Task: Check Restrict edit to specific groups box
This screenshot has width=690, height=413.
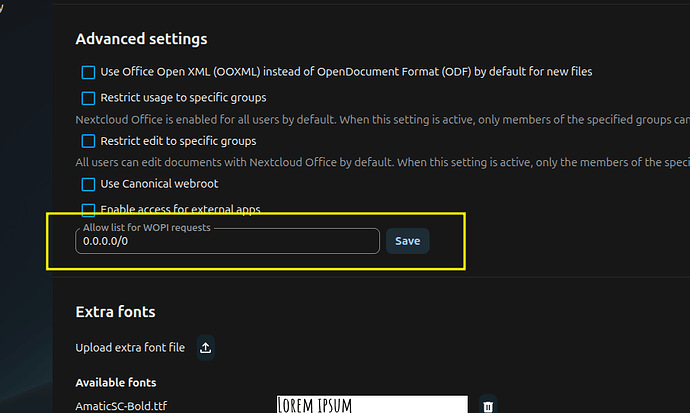Action: pyautogui.click(x=88, y=141)
